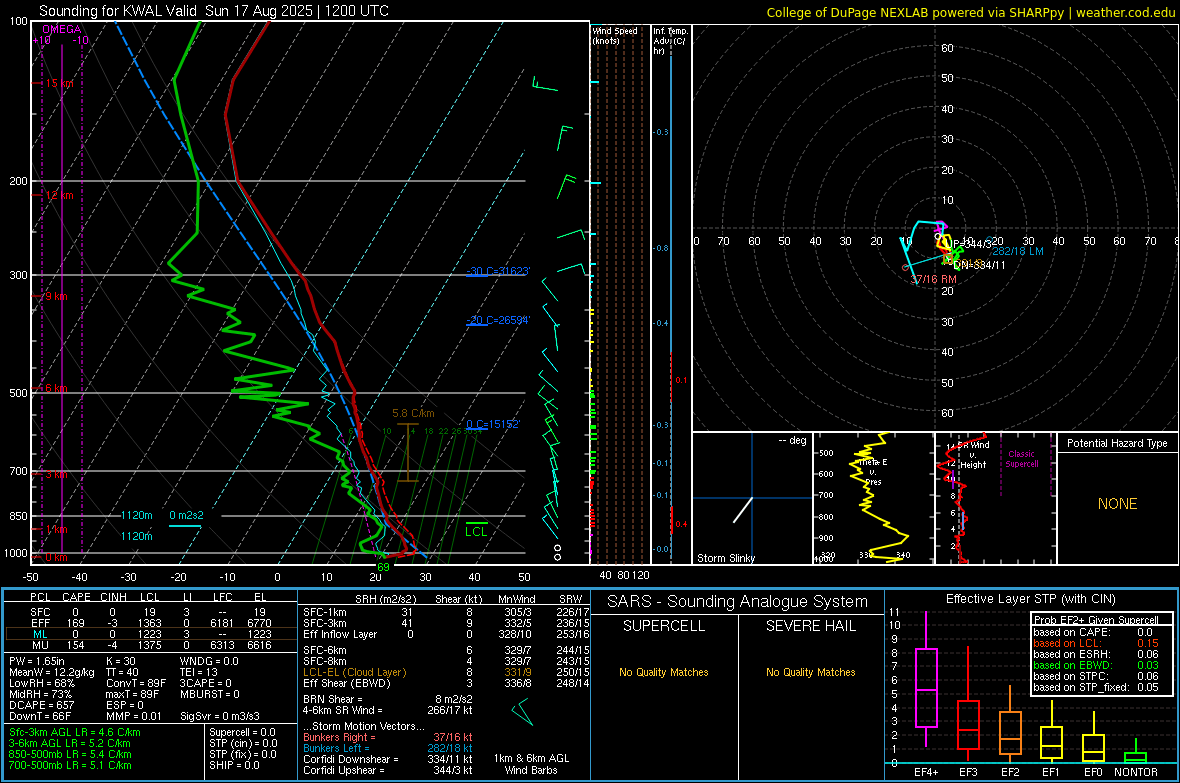Click the magenta 'Classic Supercell' label
1180x783 pixels.
point(1021,459)
